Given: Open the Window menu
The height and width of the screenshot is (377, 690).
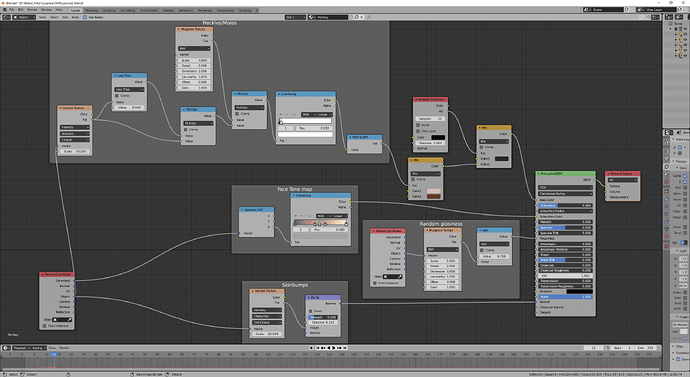Looking at the screenshot, I should (x=46, y=10).
